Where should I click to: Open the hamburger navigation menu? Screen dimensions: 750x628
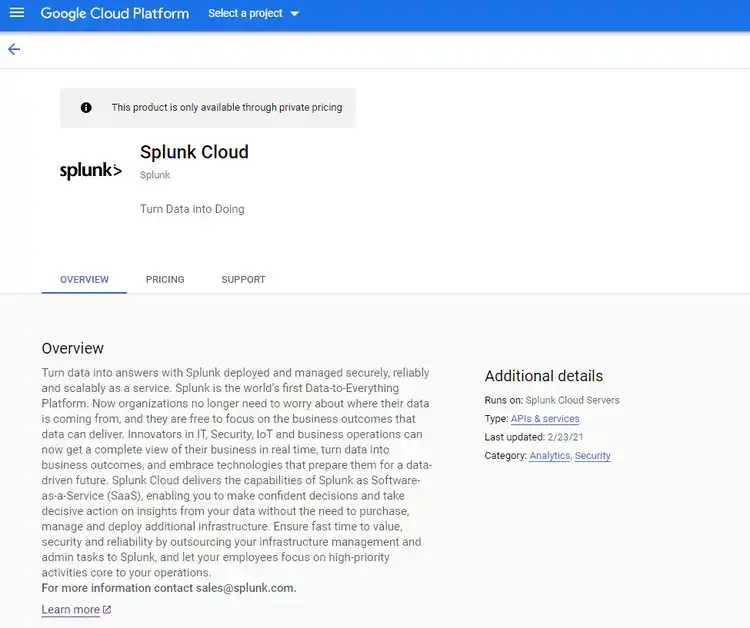pyautogui.click(x=16, y=13)
